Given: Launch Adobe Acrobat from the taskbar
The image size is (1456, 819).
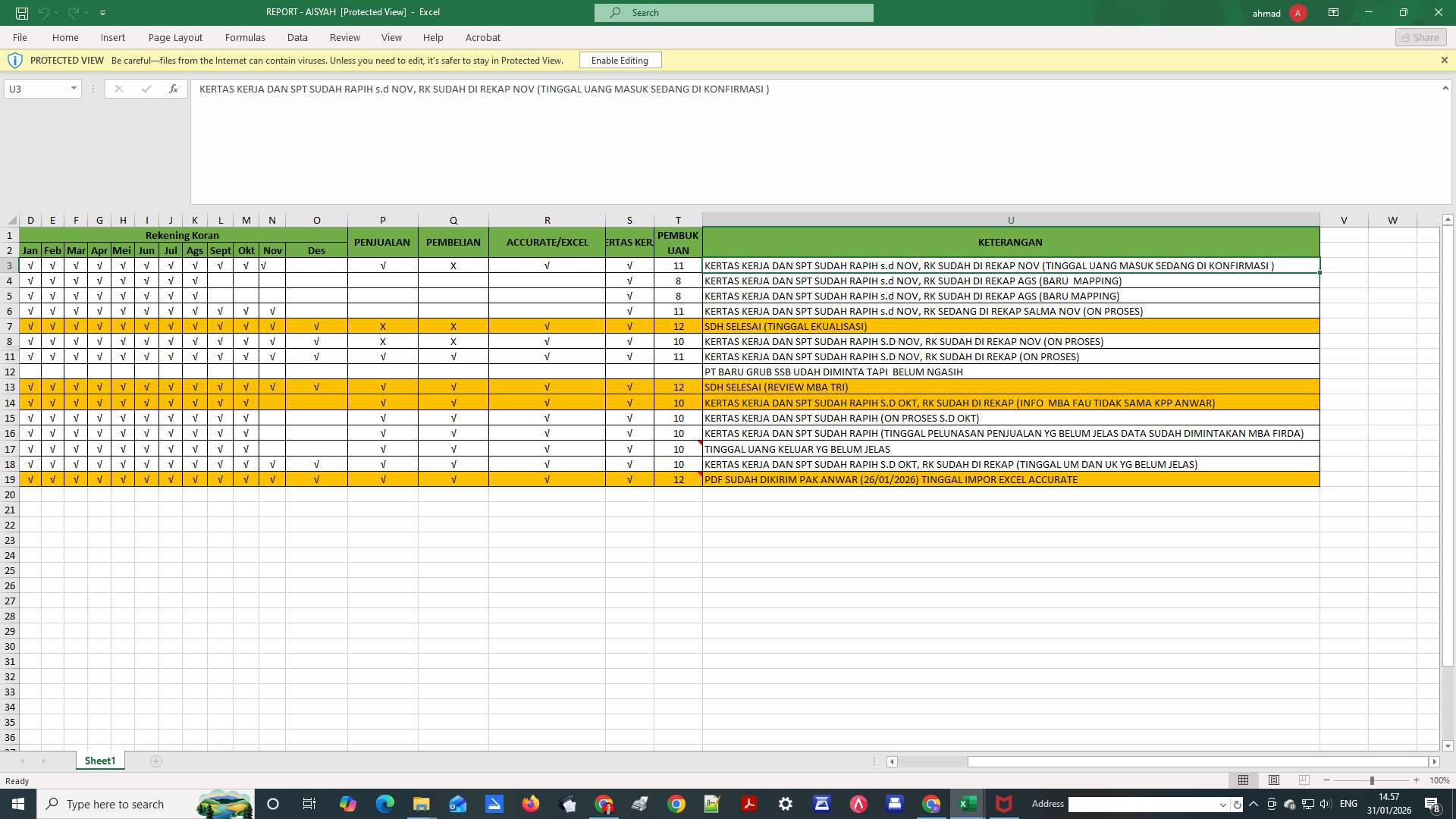Looking at the screenshot, I should 749,804.
